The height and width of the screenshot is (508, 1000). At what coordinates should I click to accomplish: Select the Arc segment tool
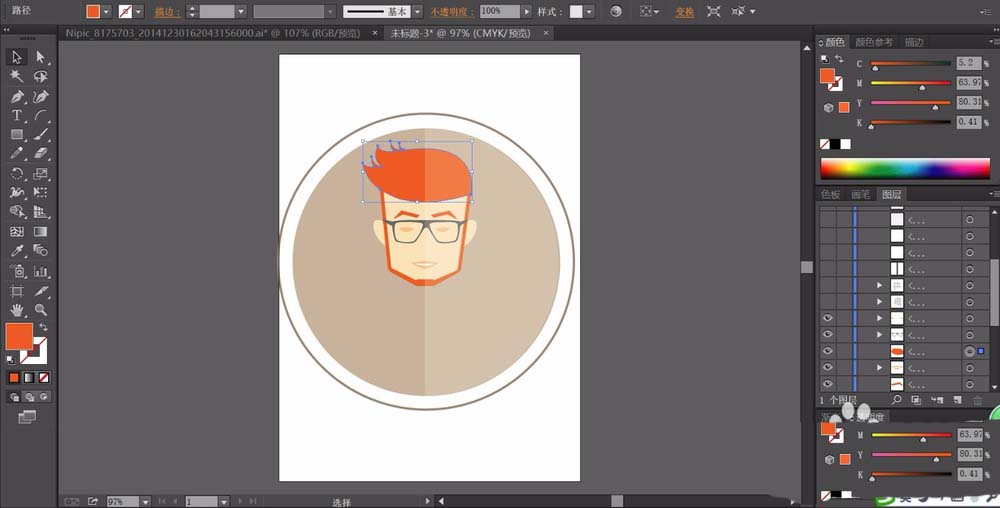(x=40, y=115)
